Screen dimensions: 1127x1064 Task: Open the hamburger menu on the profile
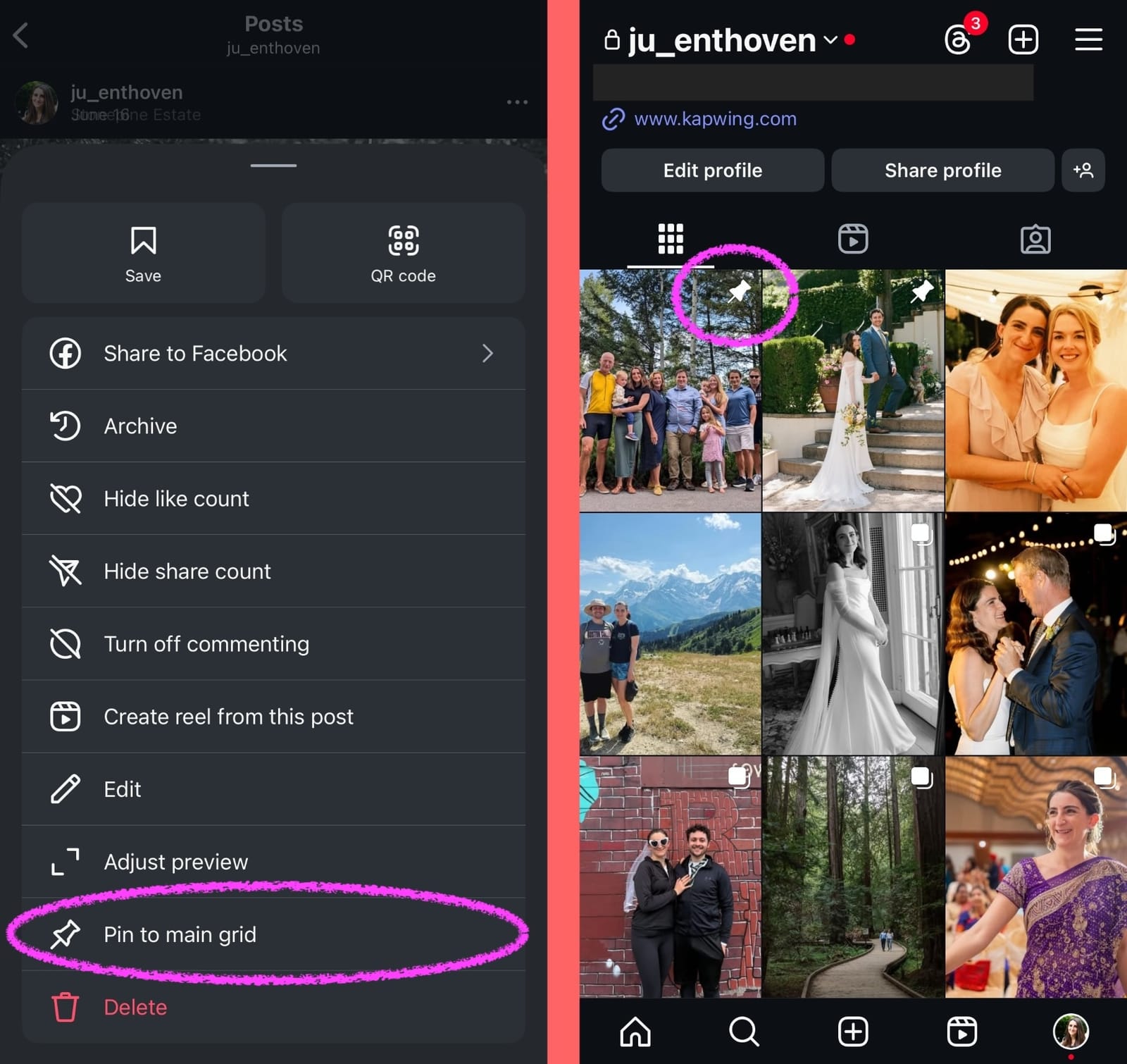(x=1088, y=39)
